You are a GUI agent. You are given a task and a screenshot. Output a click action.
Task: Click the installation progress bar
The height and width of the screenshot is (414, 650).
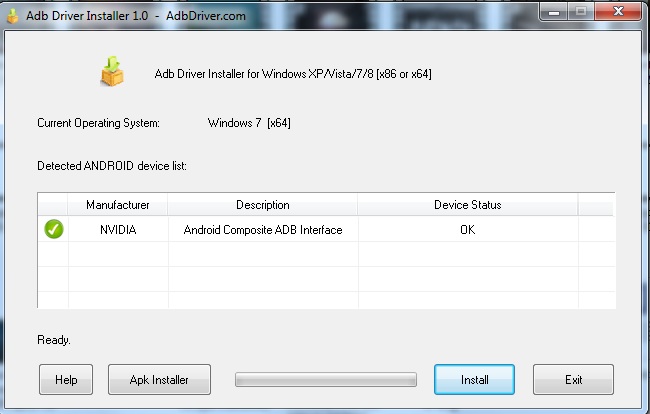pyautogui.click(x=325, y=380)
